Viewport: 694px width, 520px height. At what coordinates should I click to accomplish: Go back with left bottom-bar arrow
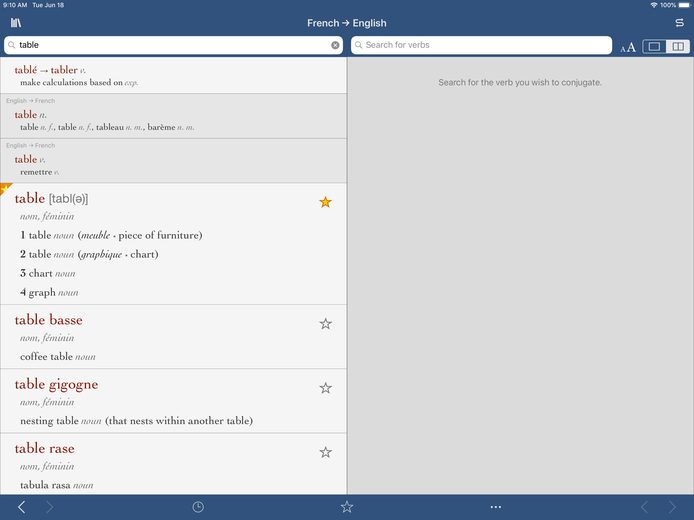(x=21, y=507)
